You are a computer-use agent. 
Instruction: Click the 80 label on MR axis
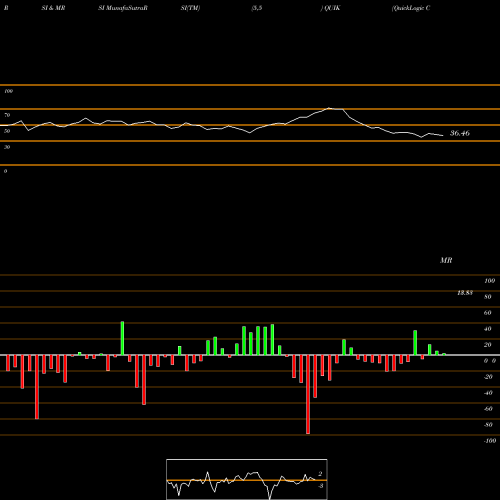pyautogui.click(x=488, y=297)
